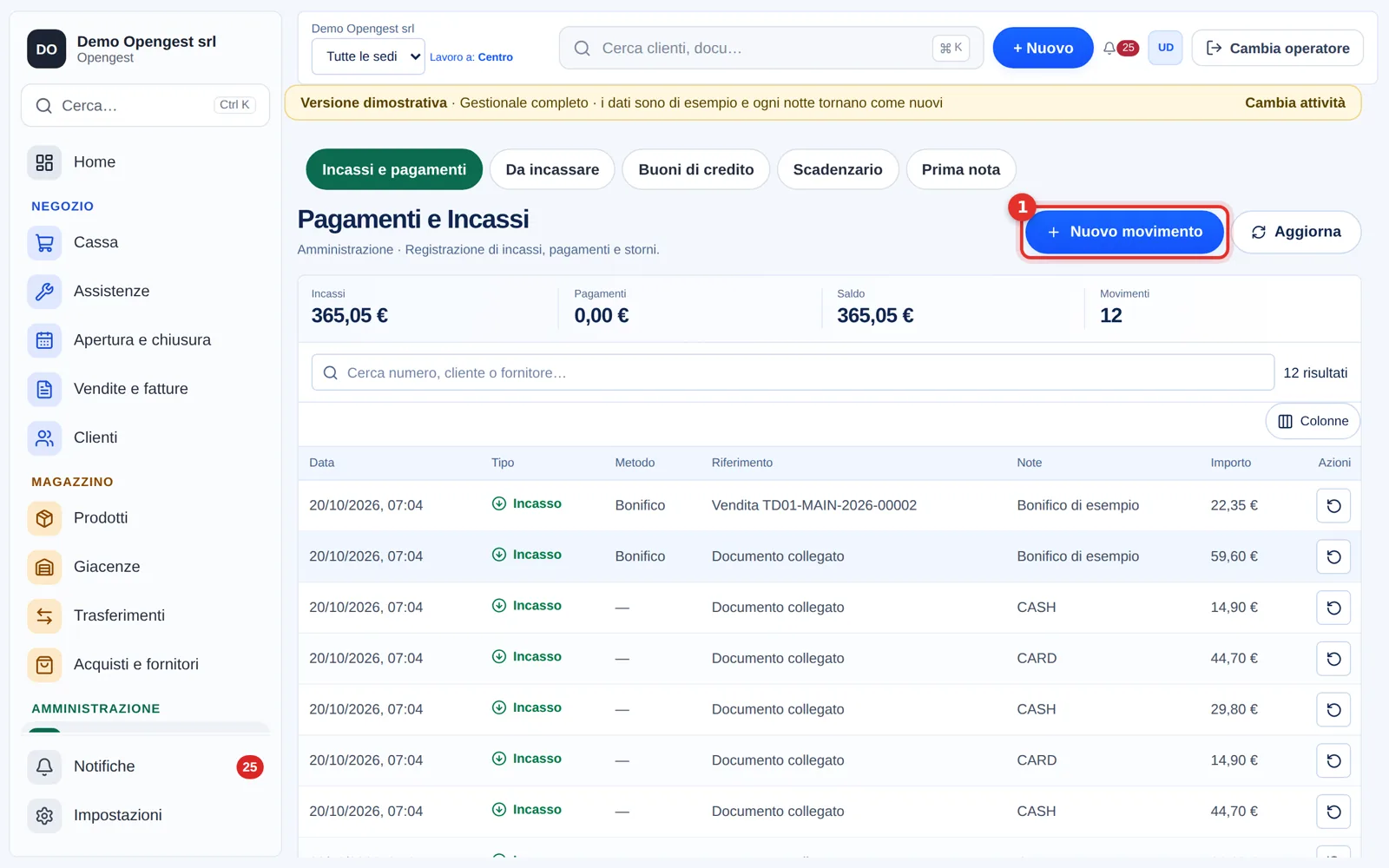Click the Data column header
This screenshot has width=1389, height=868.
coord(321,463)
